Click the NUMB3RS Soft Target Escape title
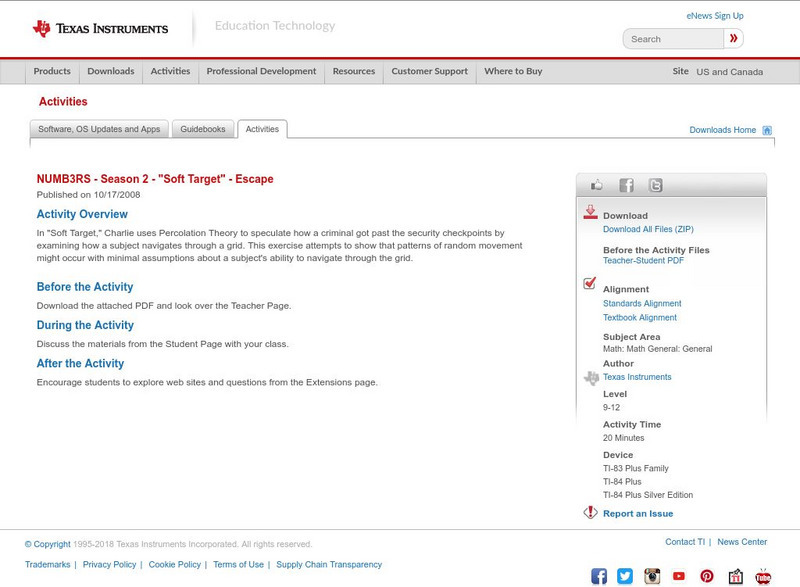 155,179
